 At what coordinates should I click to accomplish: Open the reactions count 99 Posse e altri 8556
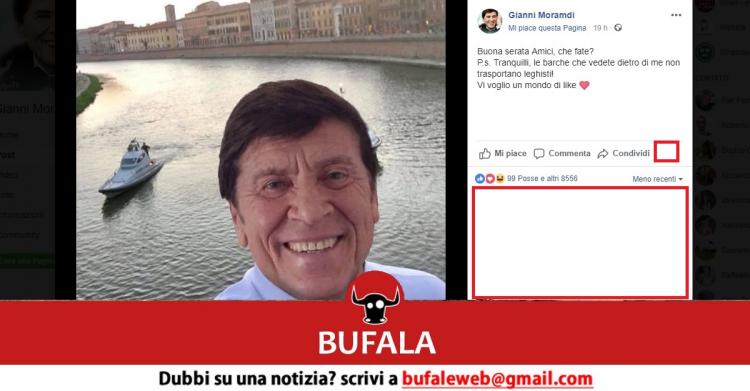[x=542, y=179]
